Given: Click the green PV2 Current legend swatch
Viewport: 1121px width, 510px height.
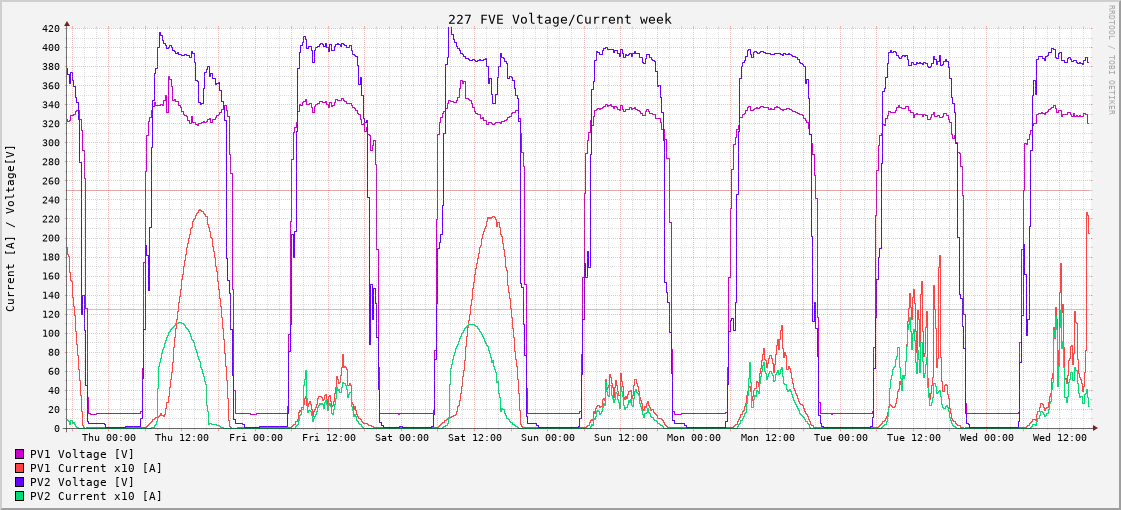Looking at the screenshot, I should tap(19, 496).
